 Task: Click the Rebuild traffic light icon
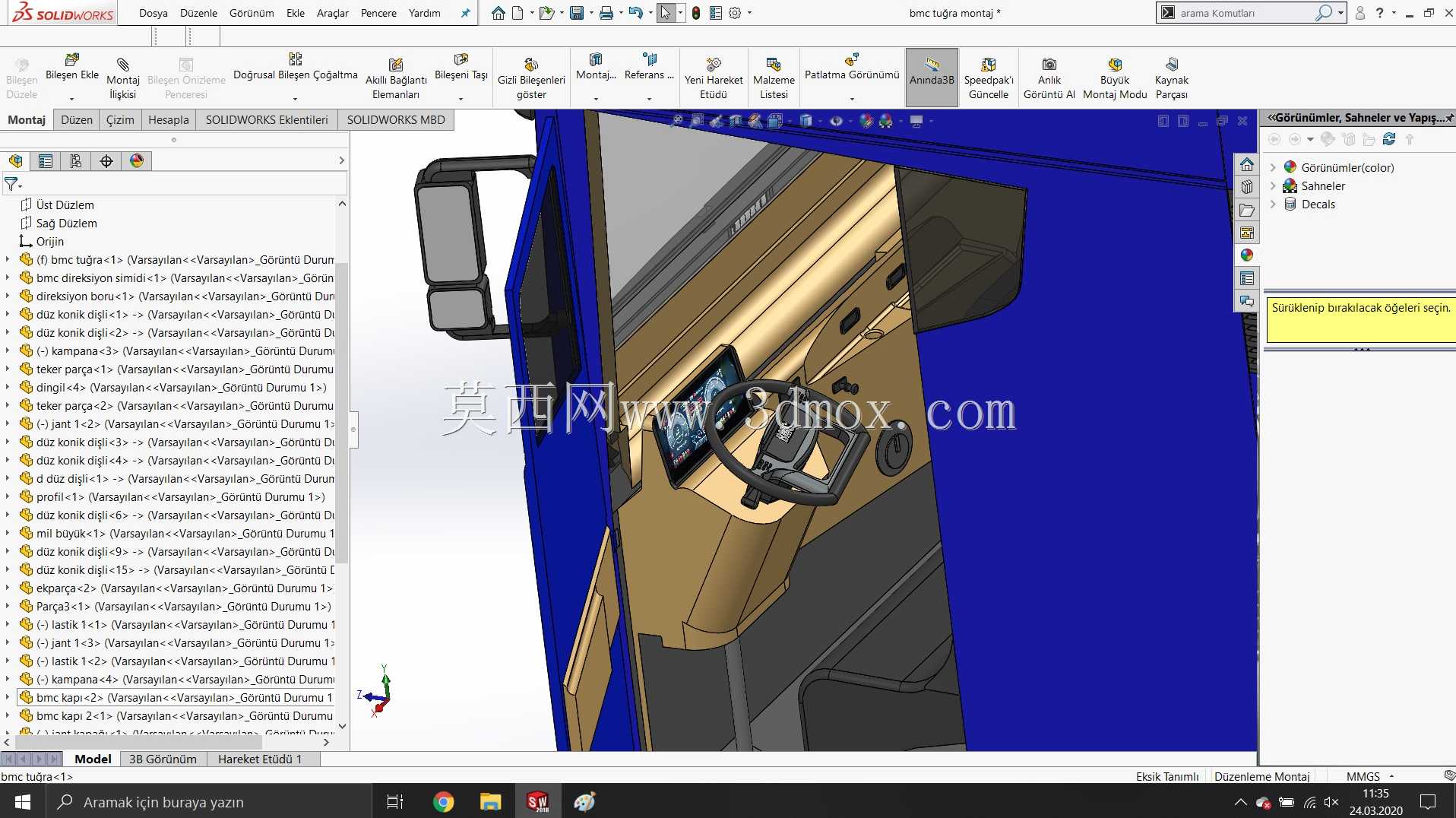point(696,13)
